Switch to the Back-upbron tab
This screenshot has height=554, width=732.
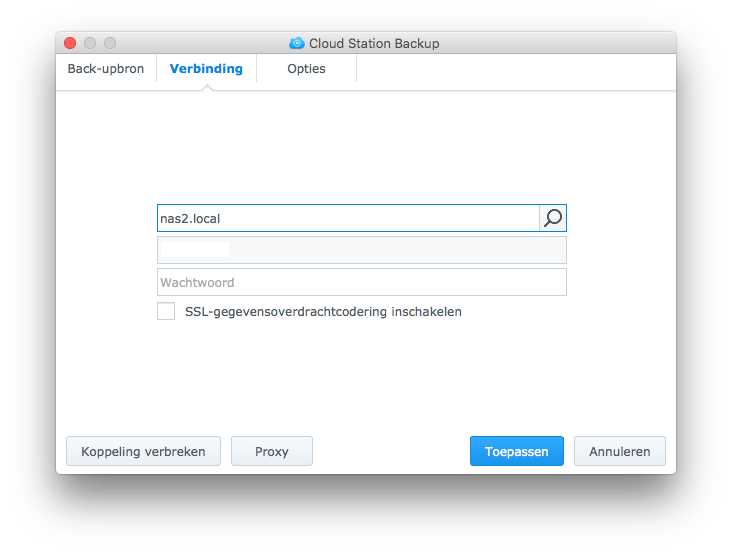[x=106, y=69]
